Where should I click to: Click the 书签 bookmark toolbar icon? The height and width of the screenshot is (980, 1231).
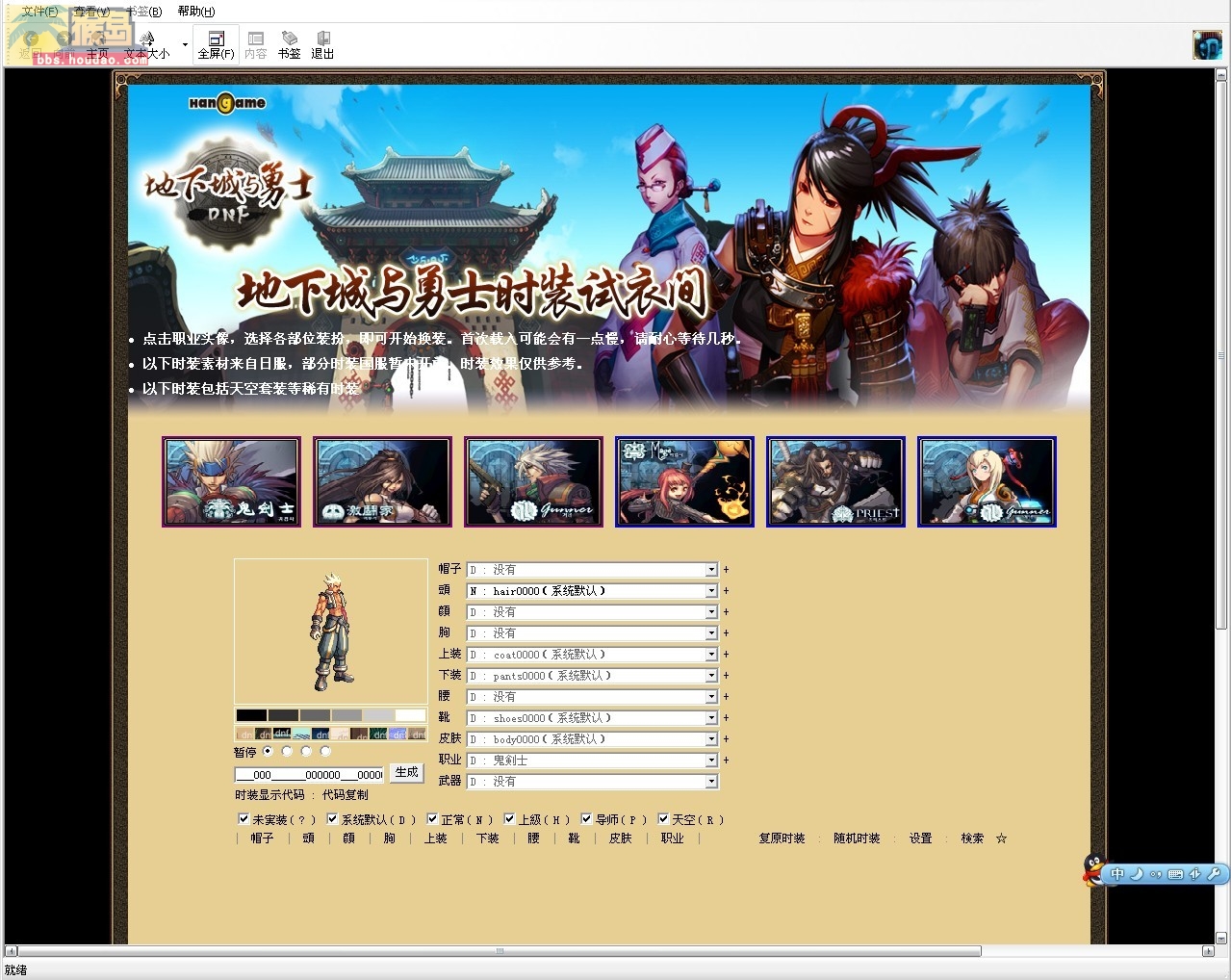click(x=290, y=44)
